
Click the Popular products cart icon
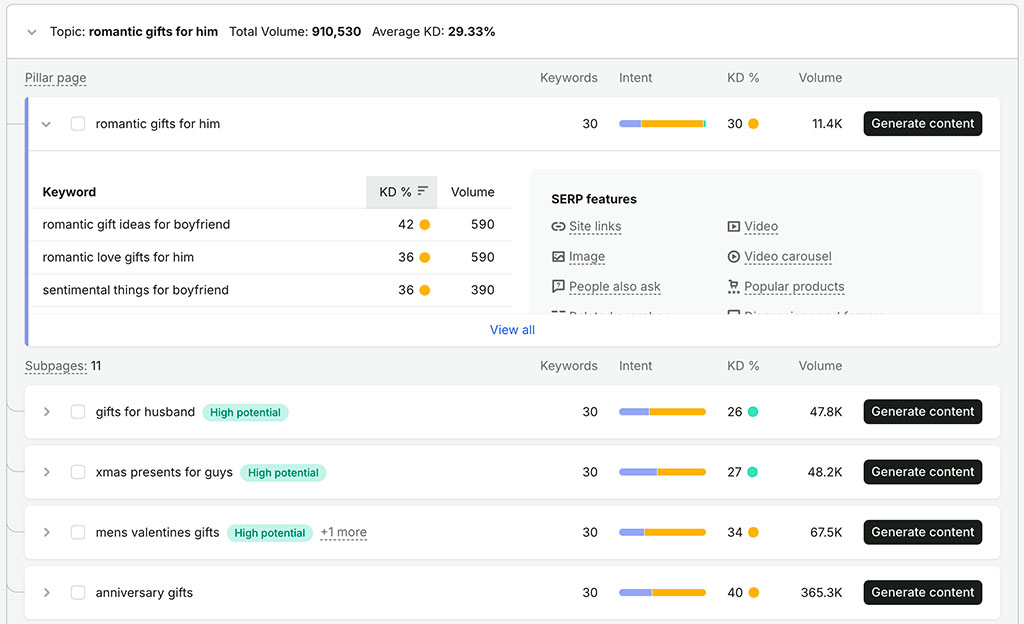click(733, 287)
